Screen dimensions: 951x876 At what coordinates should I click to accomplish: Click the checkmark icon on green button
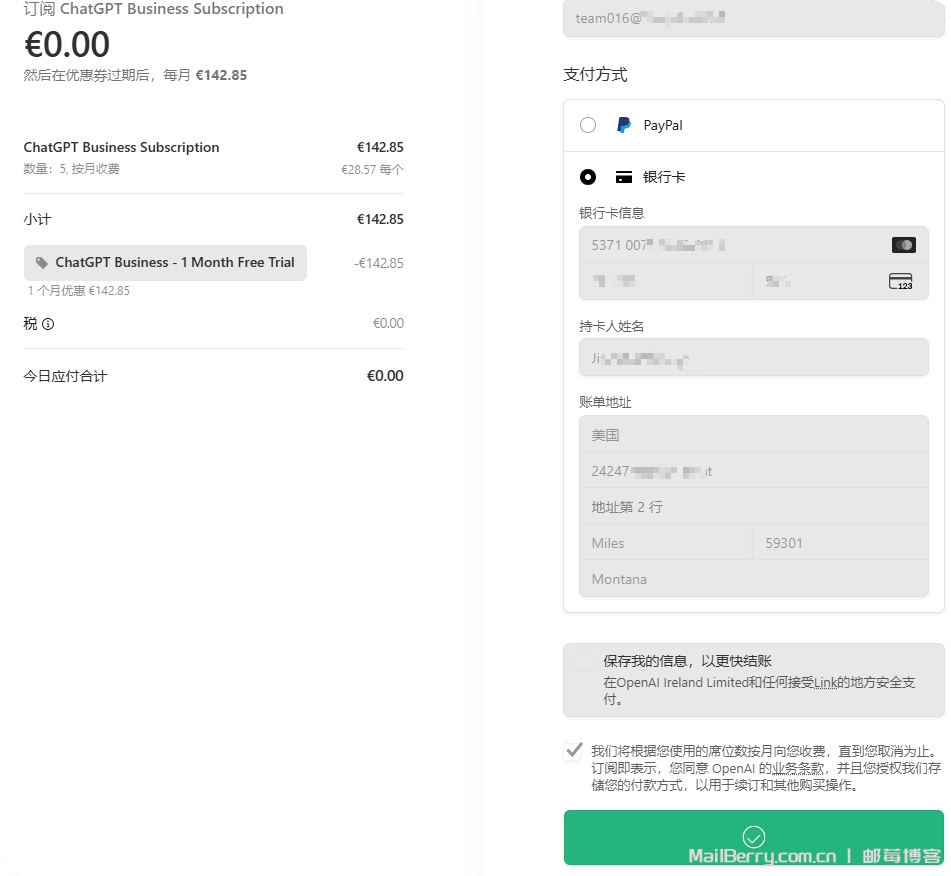pyautogui.click(x=753, y=837)
